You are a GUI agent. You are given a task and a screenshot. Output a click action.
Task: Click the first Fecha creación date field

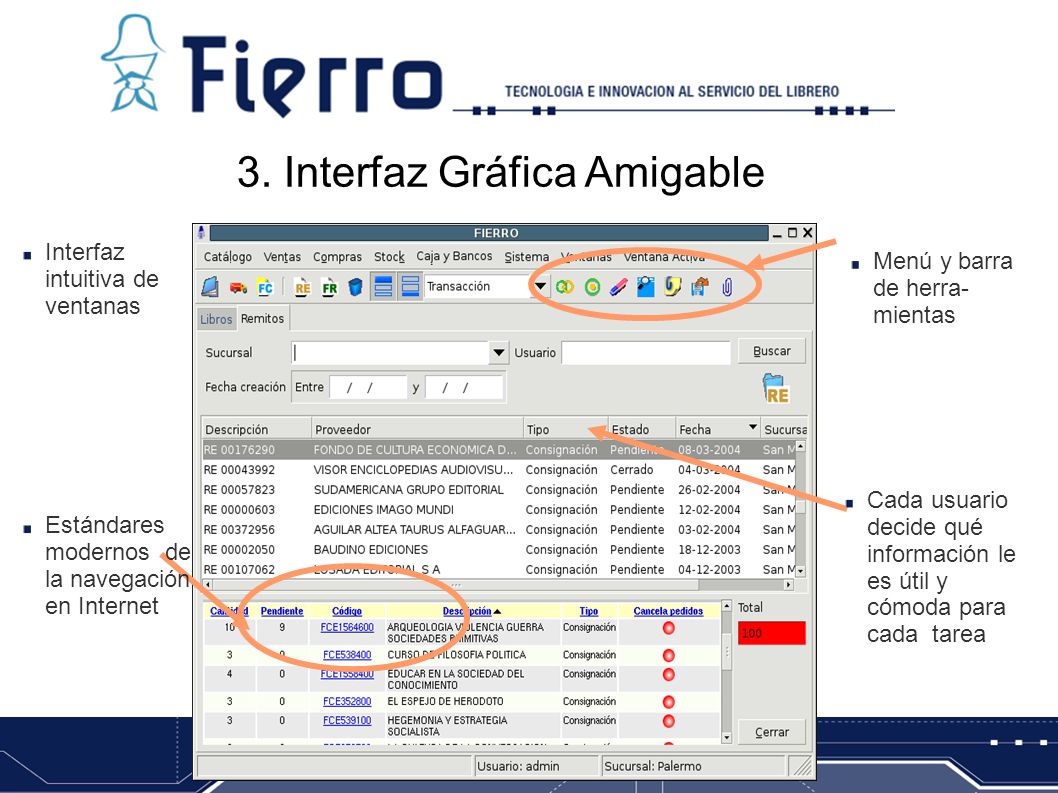pyautogui.click(x=368, y=387)
